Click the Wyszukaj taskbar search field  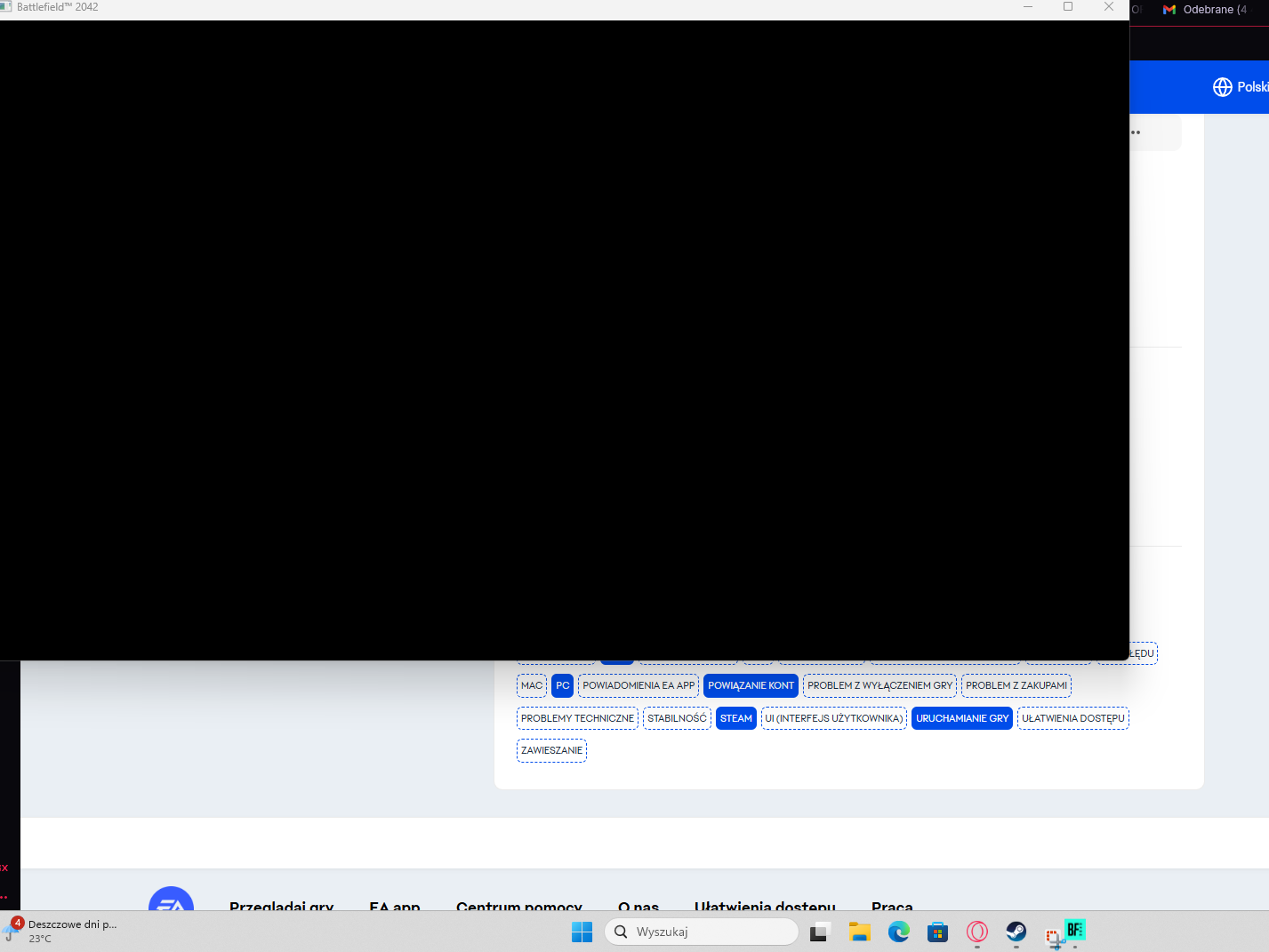[703, 932]
